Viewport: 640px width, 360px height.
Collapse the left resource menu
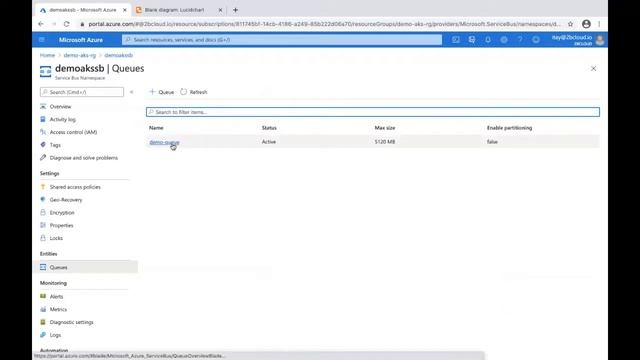pyautogui.click(x=131, y=92)
